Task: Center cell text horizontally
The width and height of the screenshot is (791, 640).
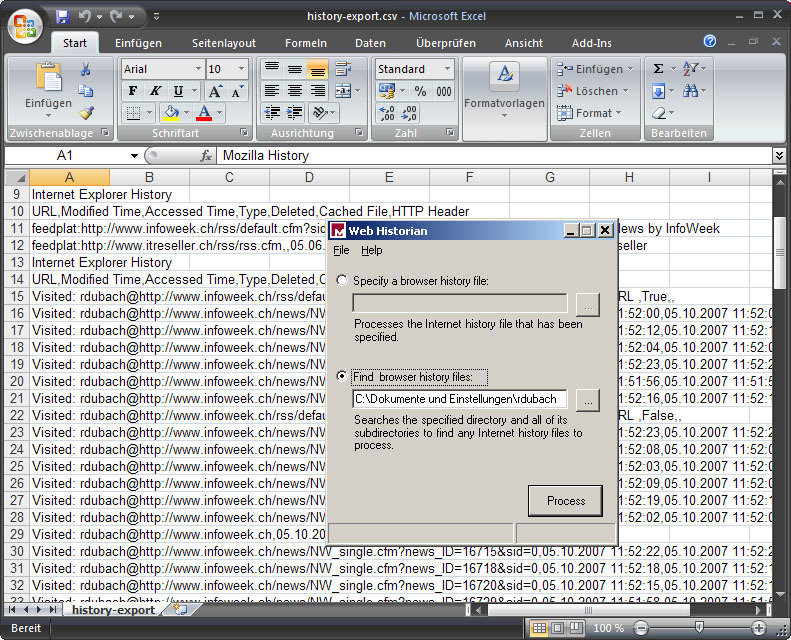Action: [x=295, y=91]
